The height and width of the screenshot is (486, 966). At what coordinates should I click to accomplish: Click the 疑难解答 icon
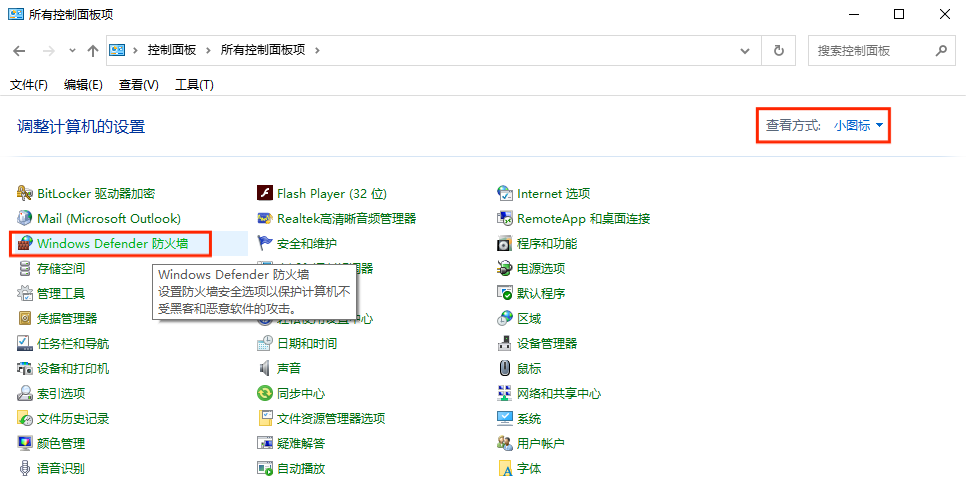[x=265, y=443]
